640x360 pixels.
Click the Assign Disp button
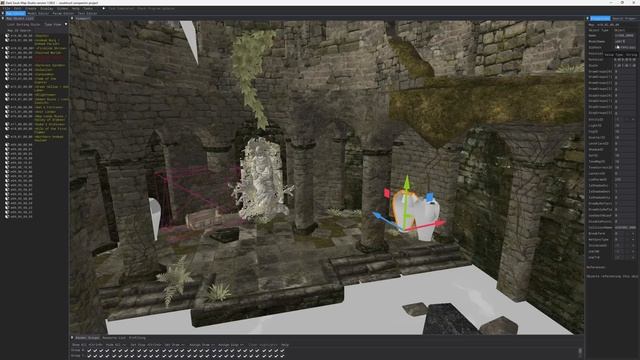(x=231, y=345)
